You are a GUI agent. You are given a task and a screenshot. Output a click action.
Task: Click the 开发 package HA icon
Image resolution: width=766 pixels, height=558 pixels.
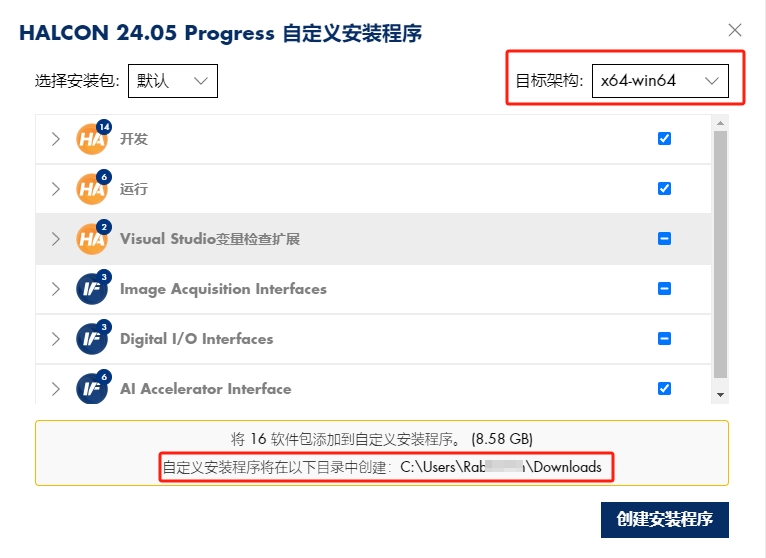point(92,139)
